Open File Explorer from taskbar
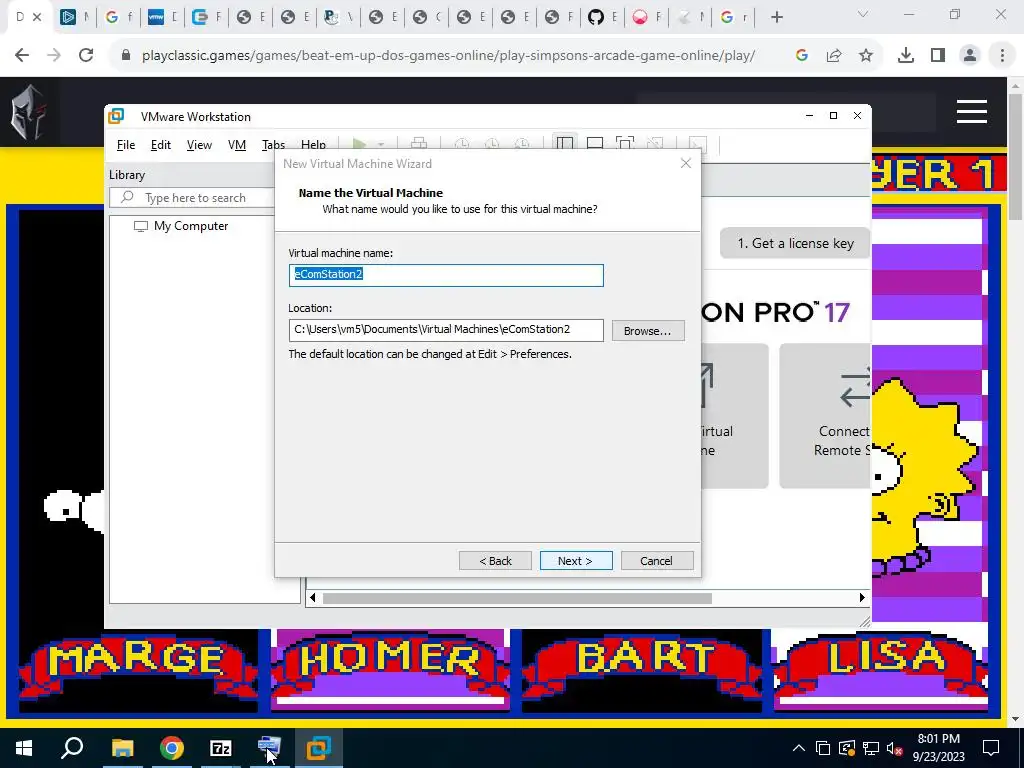 (x=122, y=748)
